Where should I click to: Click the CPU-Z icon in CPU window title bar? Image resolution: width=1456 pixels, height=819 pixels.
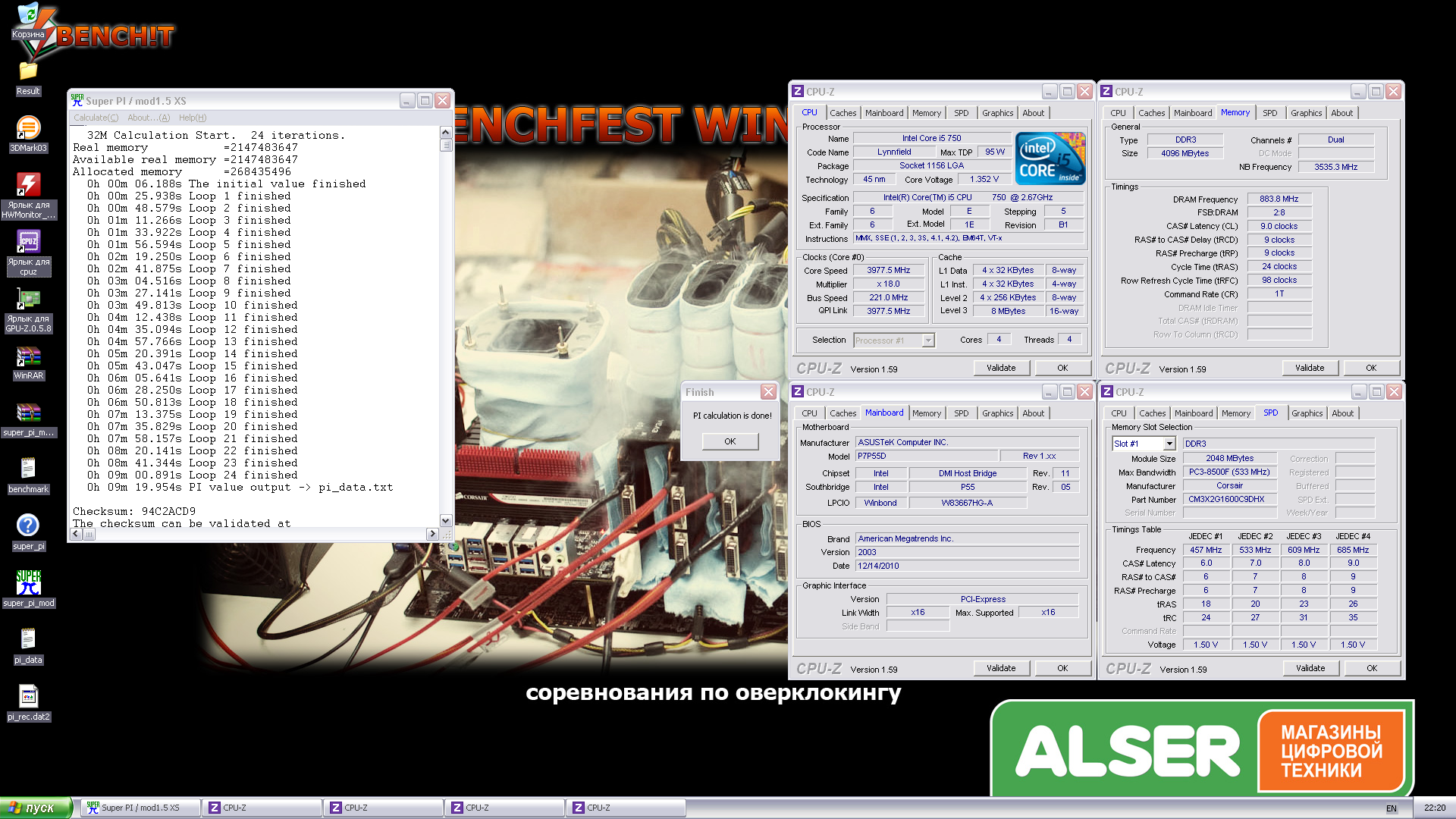point(798,92)
